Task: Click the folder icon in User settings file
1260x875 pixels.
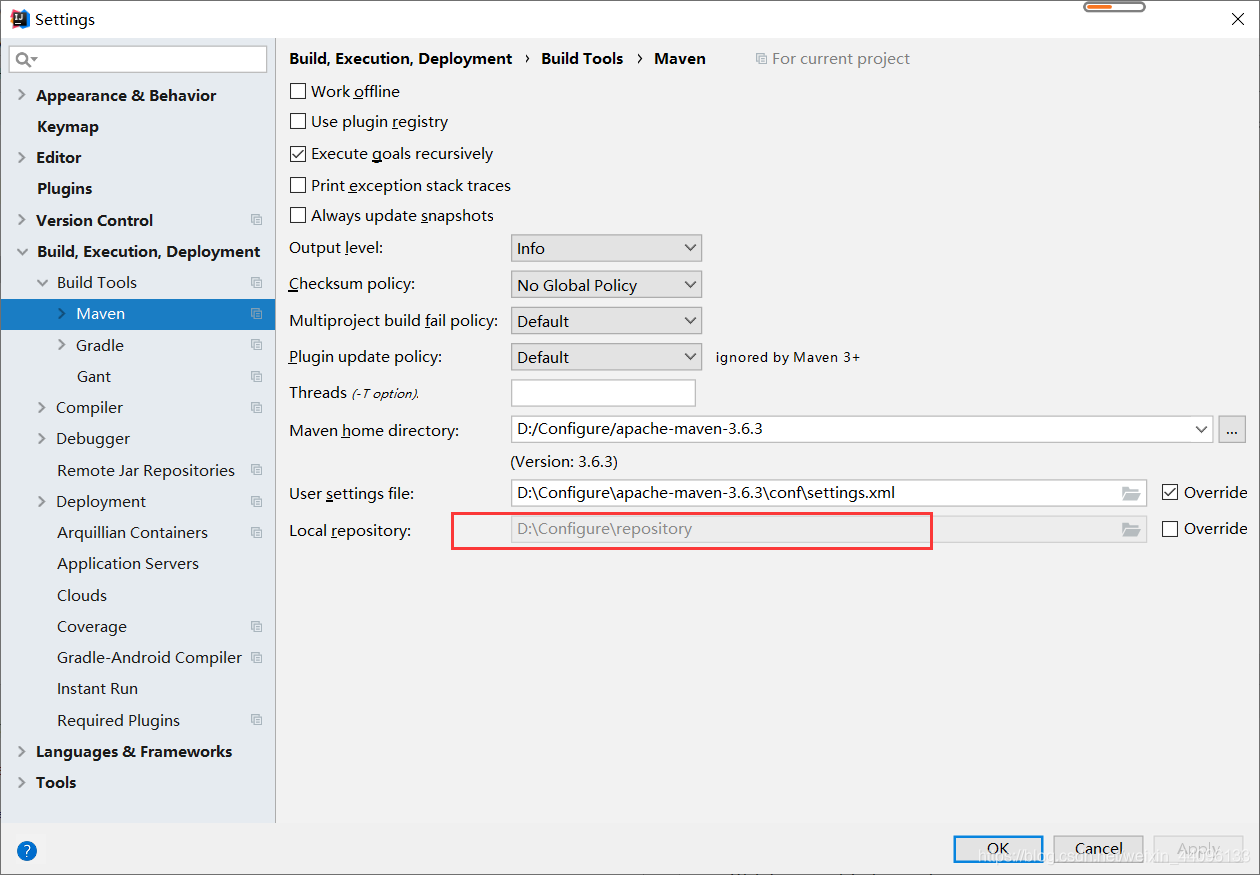Action: [x=1131, y=493]
